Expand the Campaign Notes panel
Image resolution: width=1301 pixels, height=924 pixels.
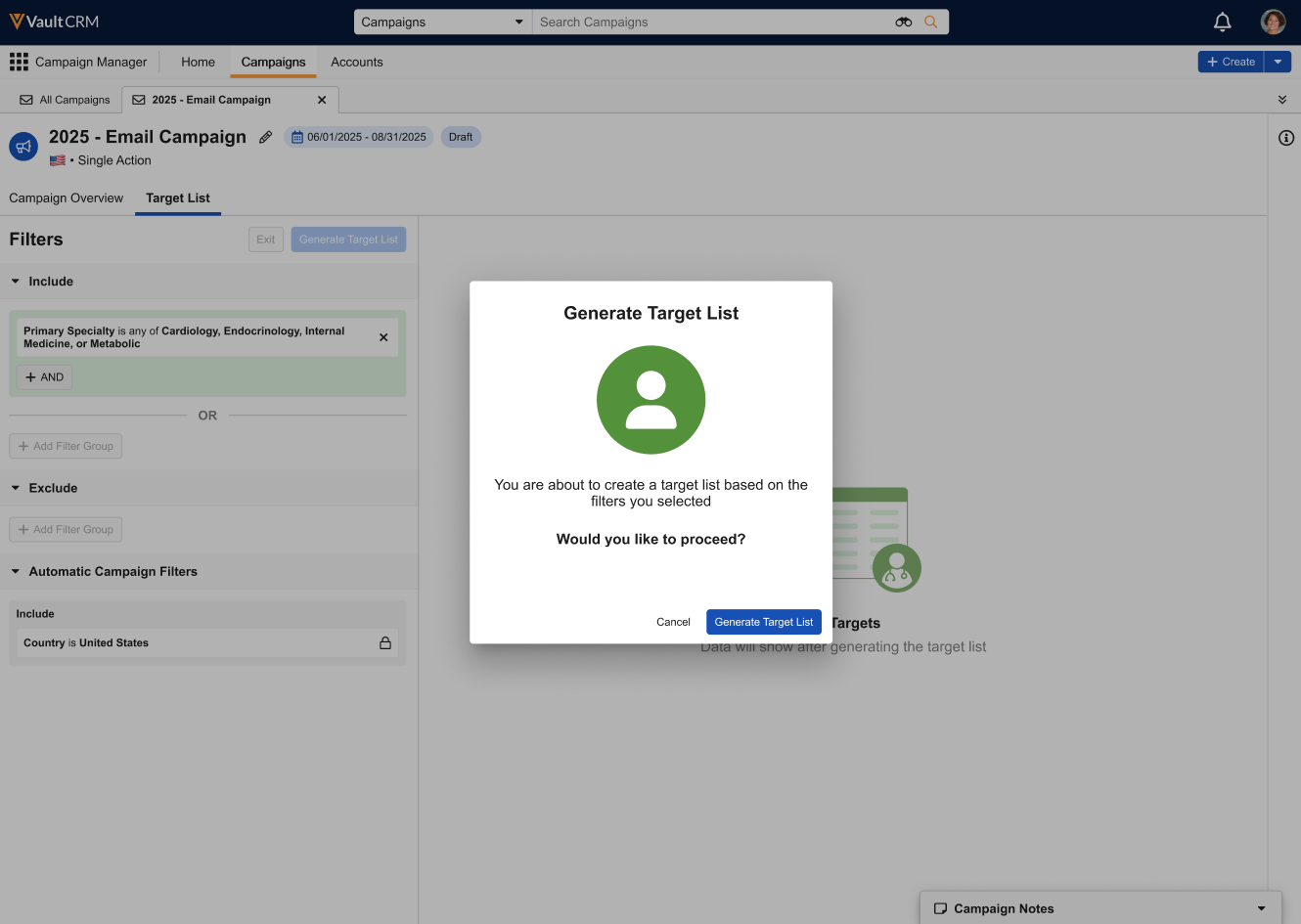[x=1261, y=908]
